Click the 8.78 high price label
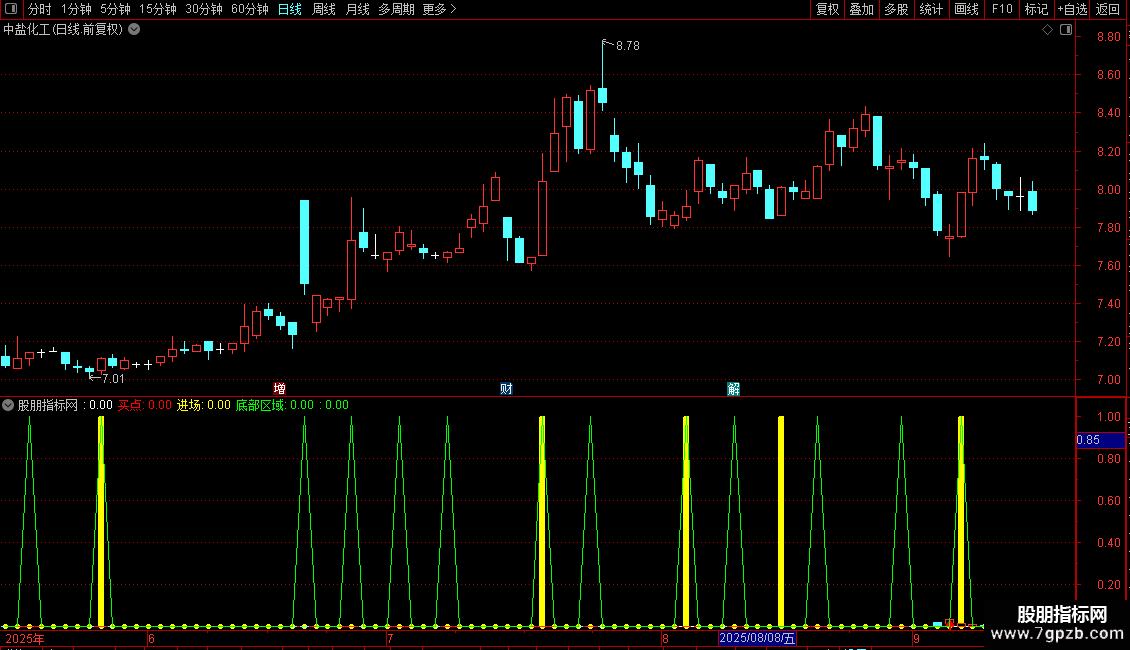The height and width of the screenshot is (650, 1130). pos(628,46)
